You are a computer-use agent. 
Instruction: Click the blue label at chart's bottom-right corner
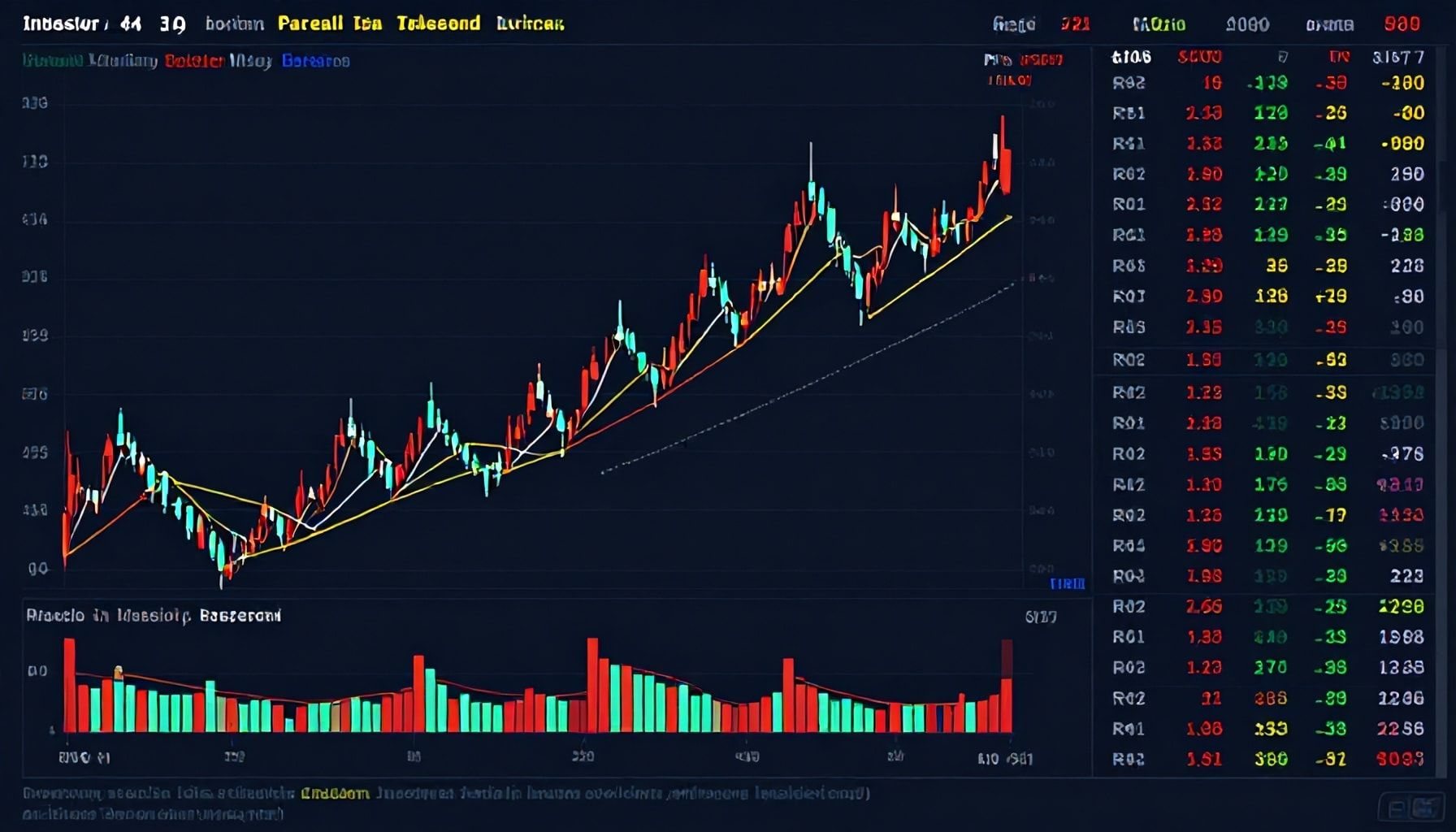pos(1067,583)
